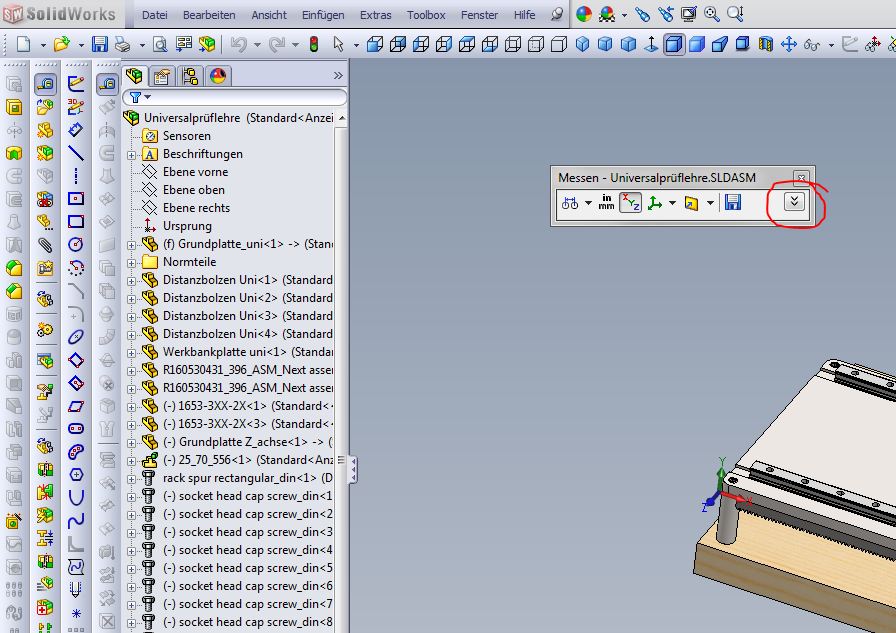Open the Projected On dropdown in Messen

point(710,203)
